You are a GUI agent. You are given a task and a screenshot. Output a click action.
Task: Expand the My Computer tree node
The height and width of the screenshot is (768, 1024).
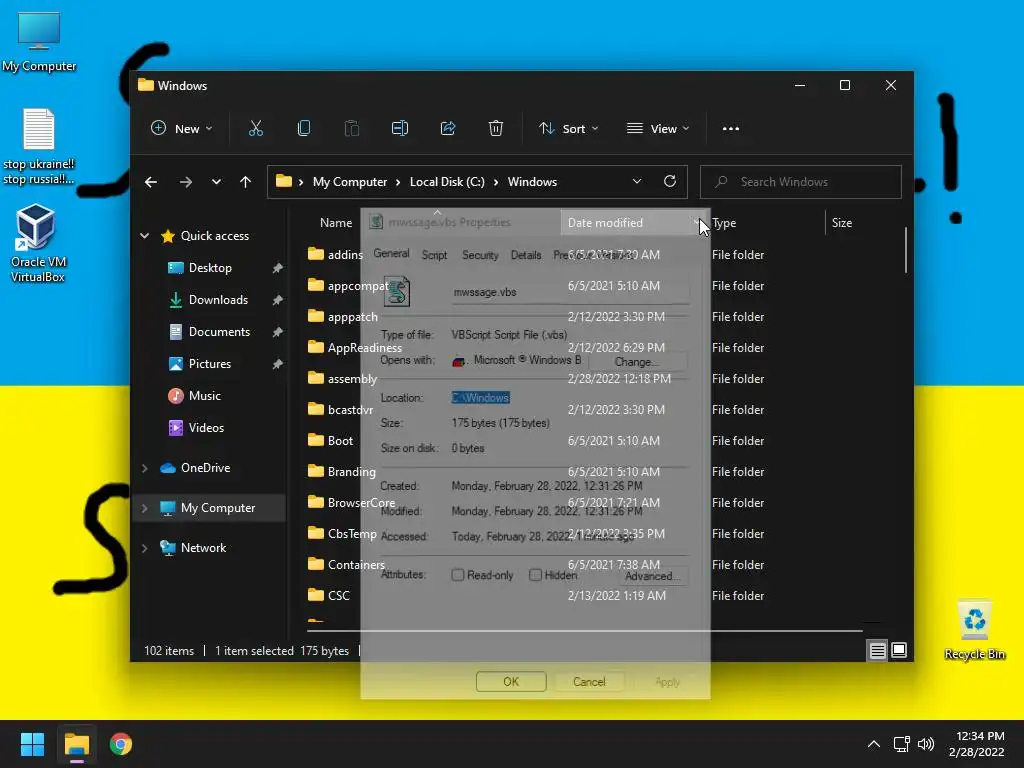click(x=144, y=508)
